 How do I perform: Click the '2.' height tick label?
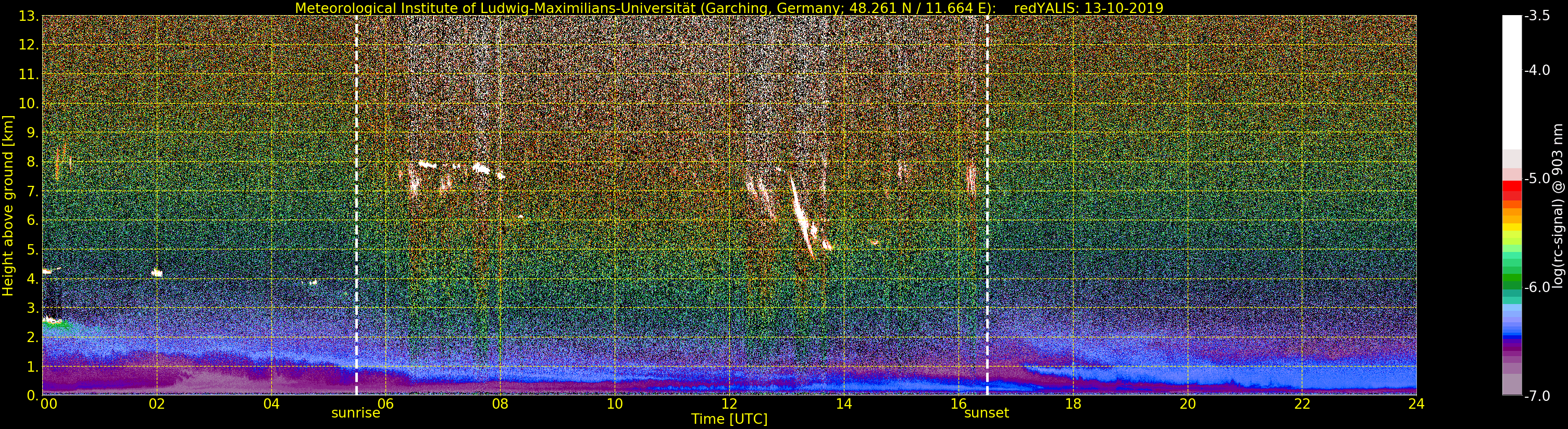[x=33, y=337]
